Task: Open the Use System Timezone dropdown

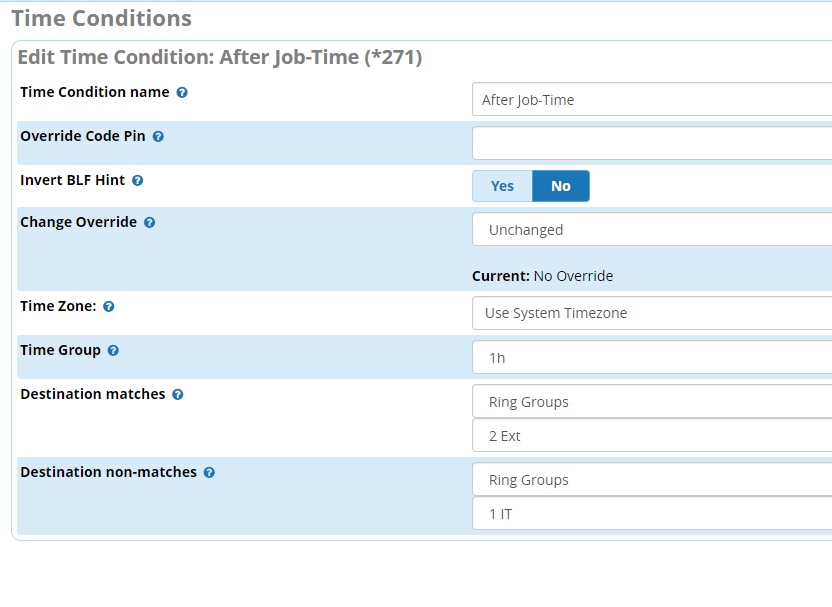Action: pos(650,313)
